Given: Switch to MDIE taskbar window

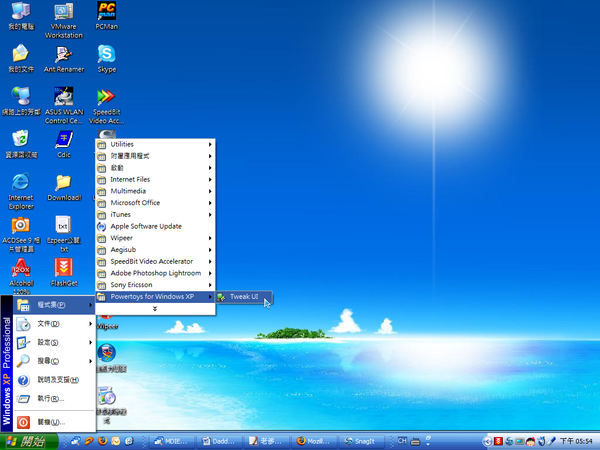Looking at the screenshot, I should (171, 442).
